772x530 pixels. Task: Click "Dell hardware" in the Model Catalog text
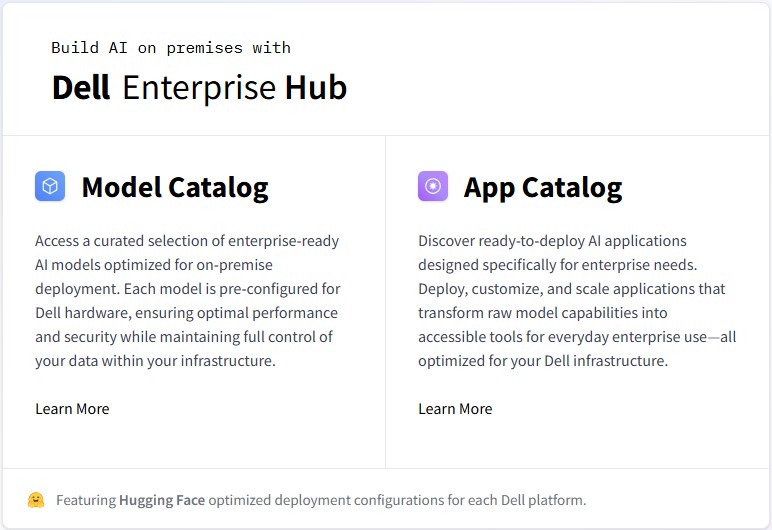click(x=78, y=313)
